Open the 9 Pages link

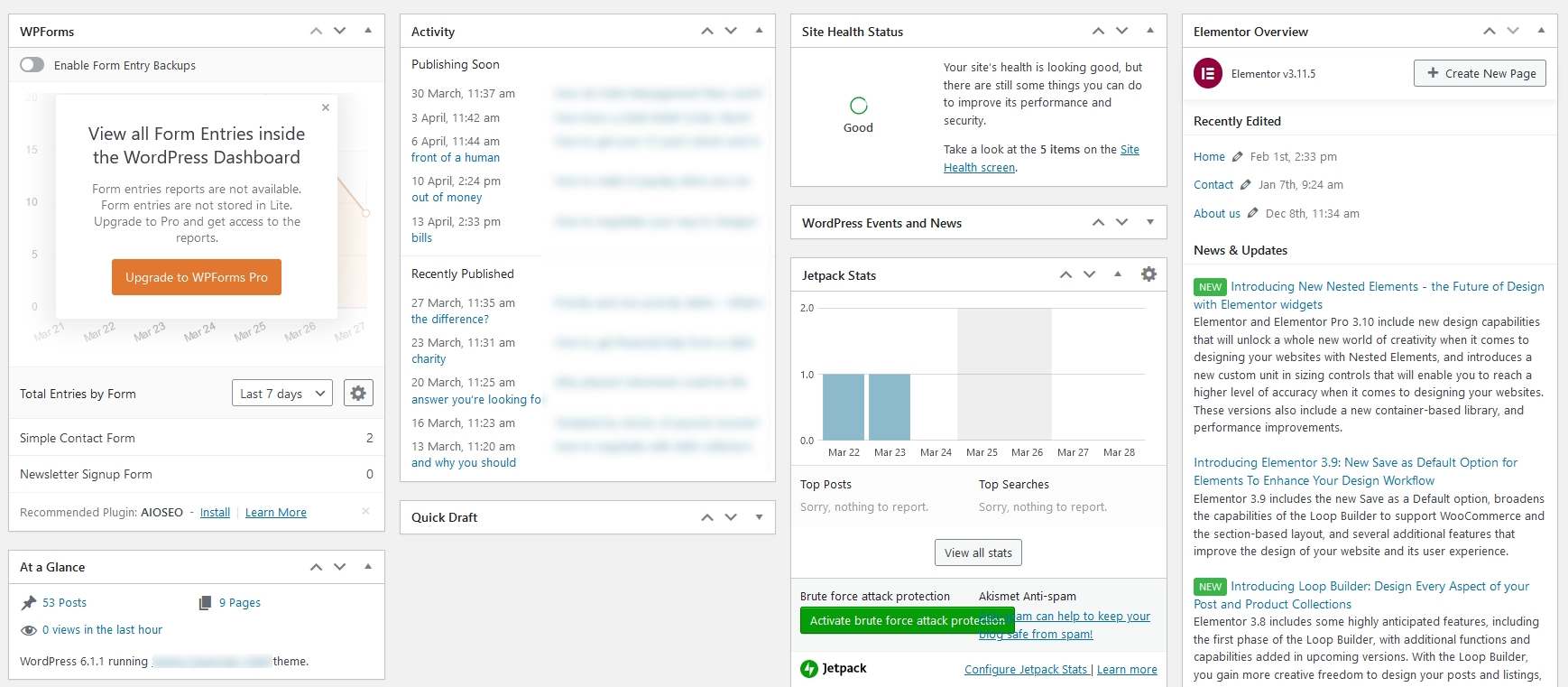coord(239,603)
